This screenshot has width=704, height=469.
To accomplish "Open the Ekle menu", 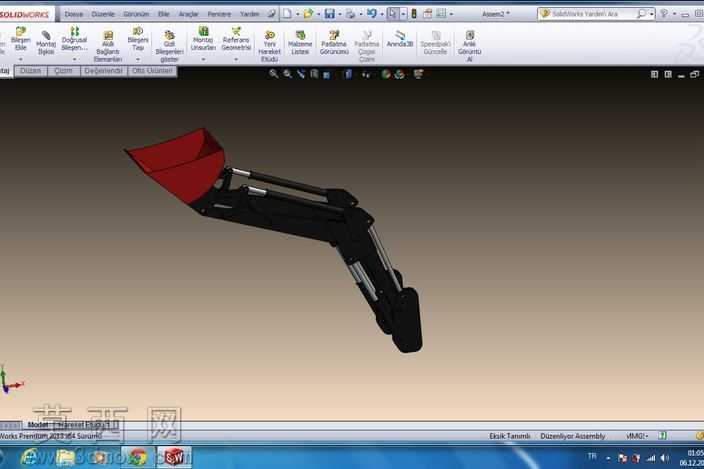I will (x=163, y=14).
